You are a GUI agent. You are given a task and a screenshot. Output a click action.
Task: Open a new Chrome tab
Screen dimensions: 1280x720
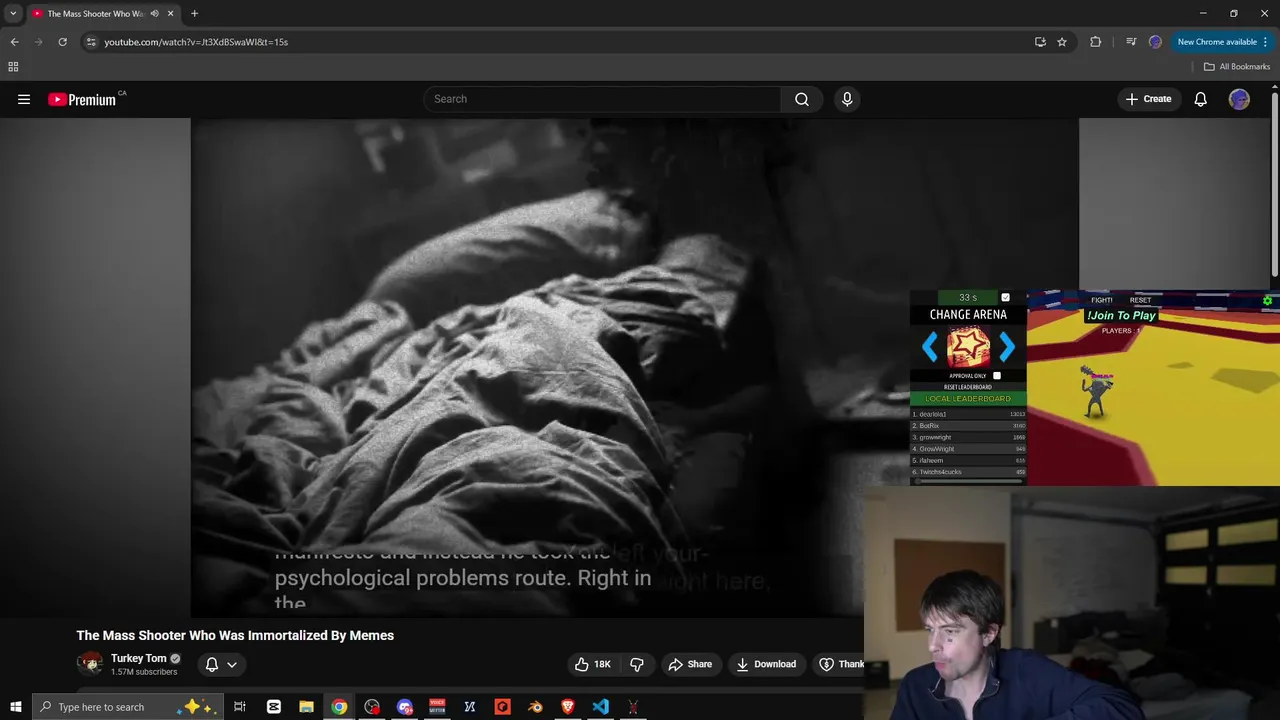tap(194, 14)
